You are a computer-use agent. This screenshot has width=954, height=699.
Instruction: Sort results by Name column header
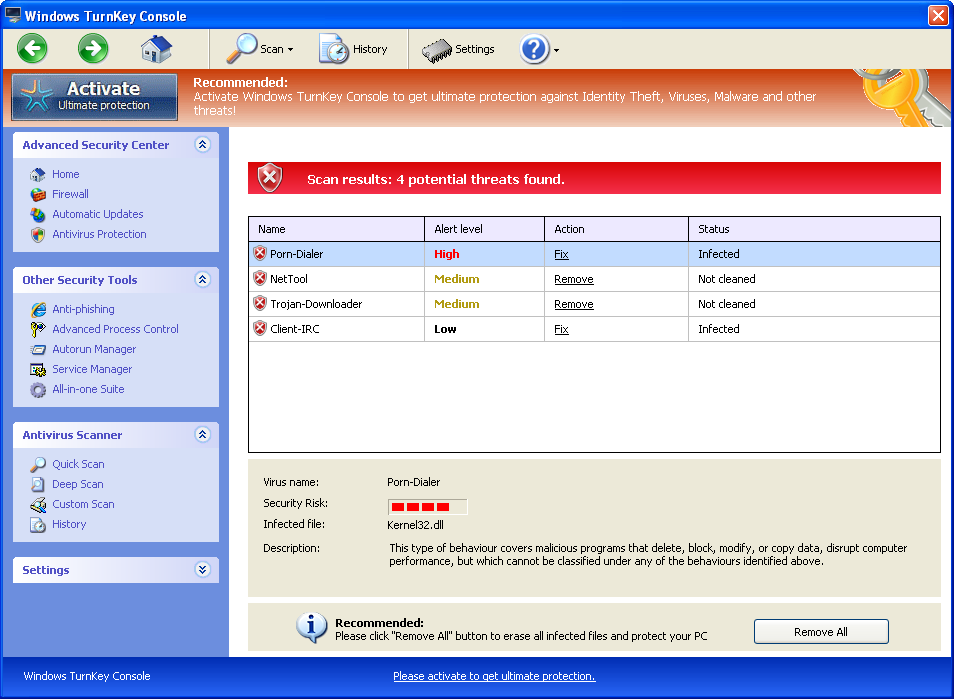(x=336, y=229)
